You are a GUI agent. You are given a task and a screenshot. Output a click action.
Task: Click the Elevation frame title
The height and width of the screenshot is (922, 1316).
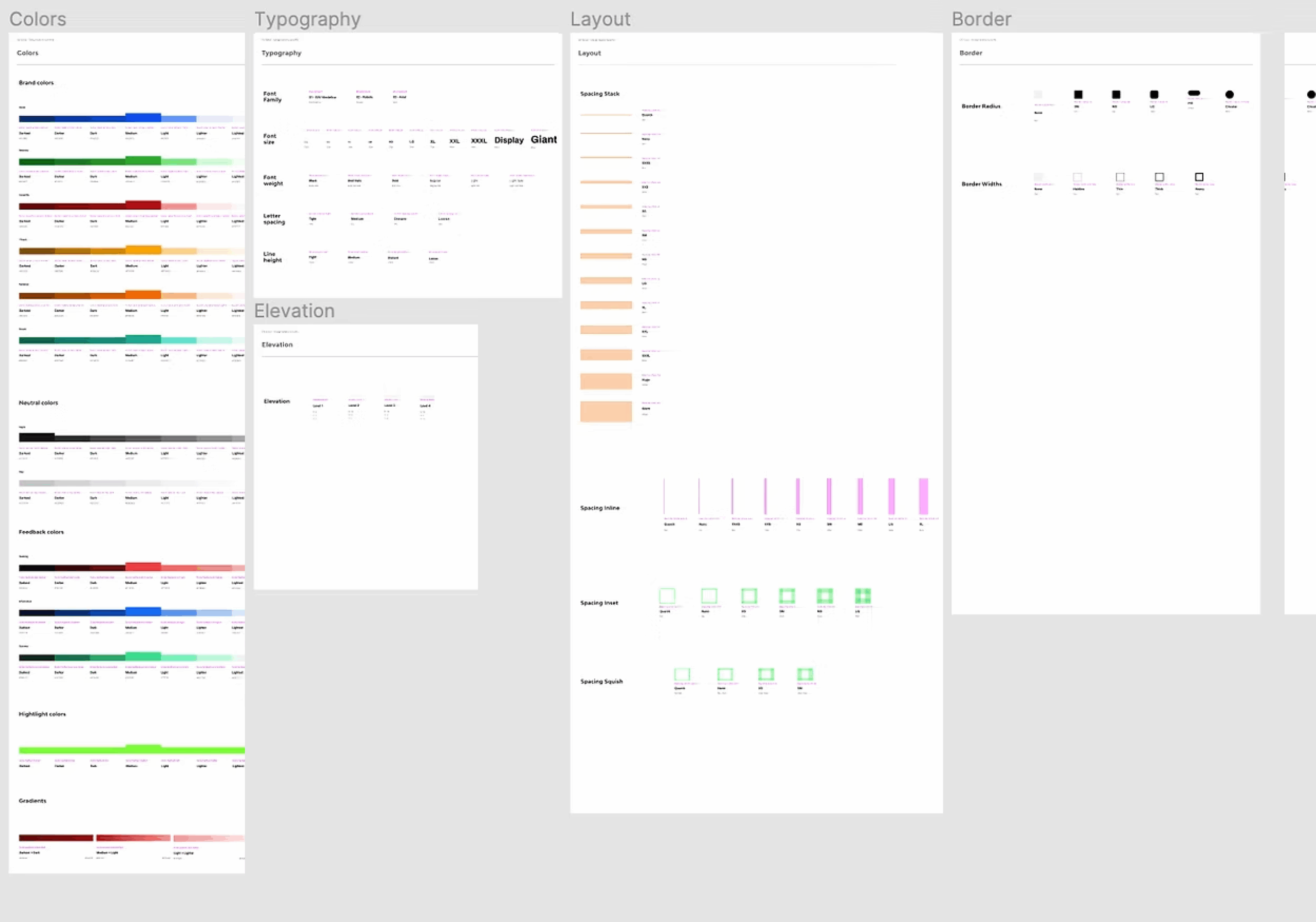pos(294,310)
